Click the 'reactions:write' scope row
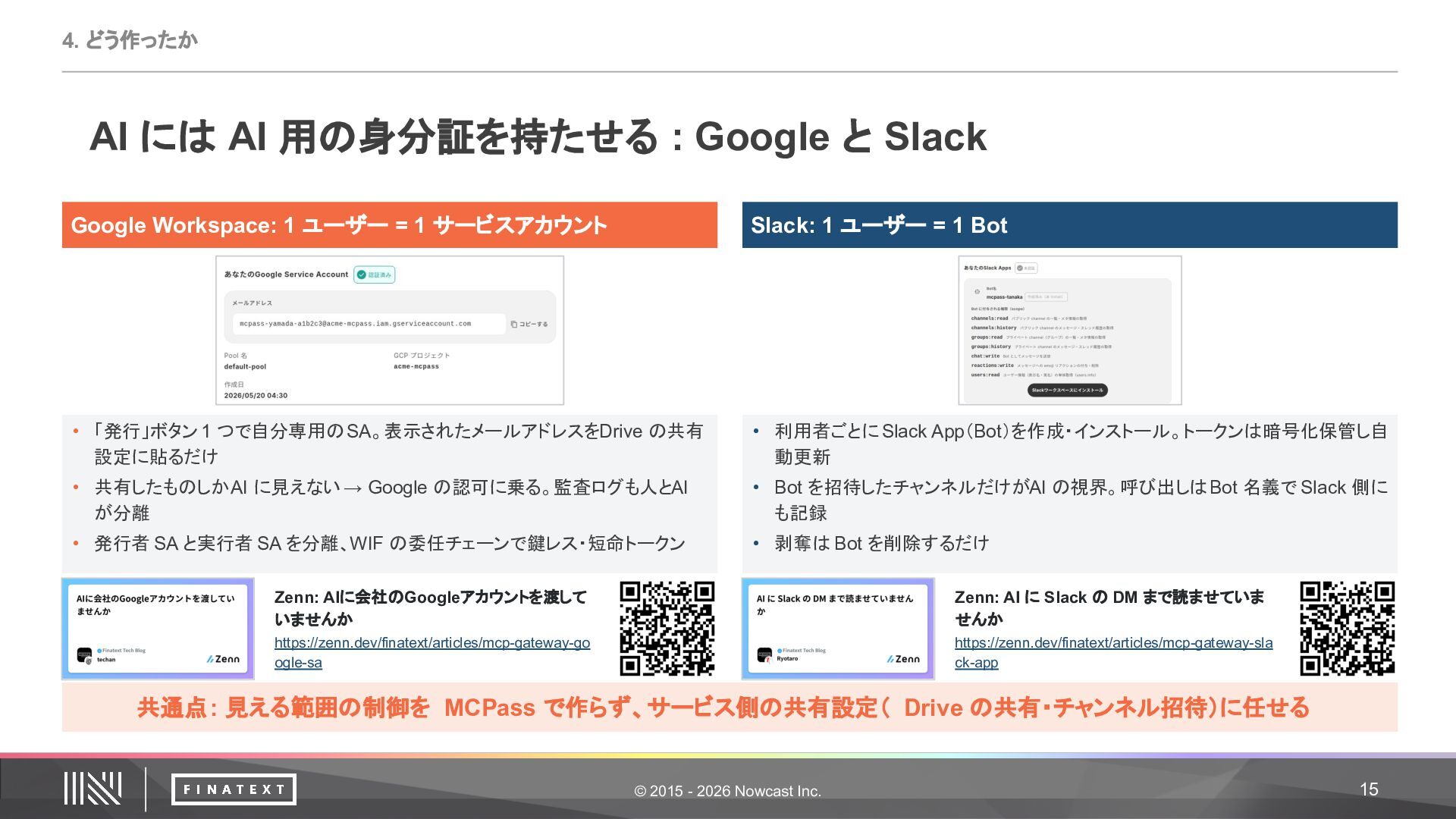Viewport: 1456px width, 819px height. (1035, 366)
